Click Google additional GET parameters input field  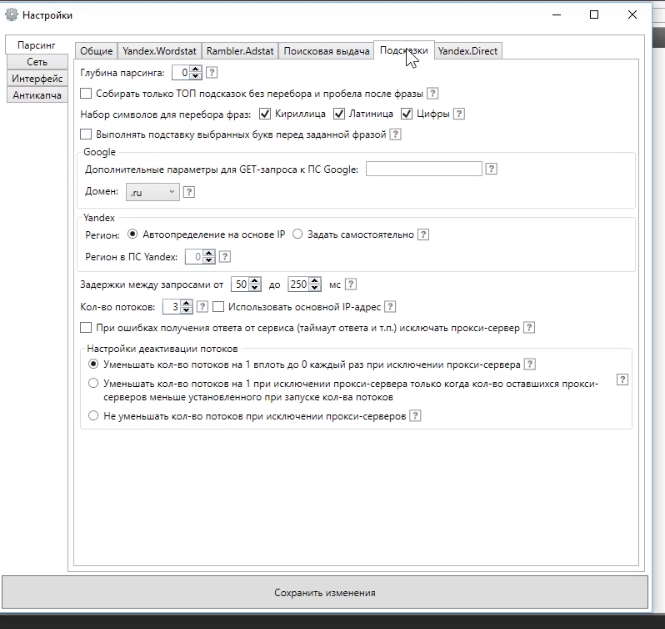pyautogui.click(x=424, y=169)
